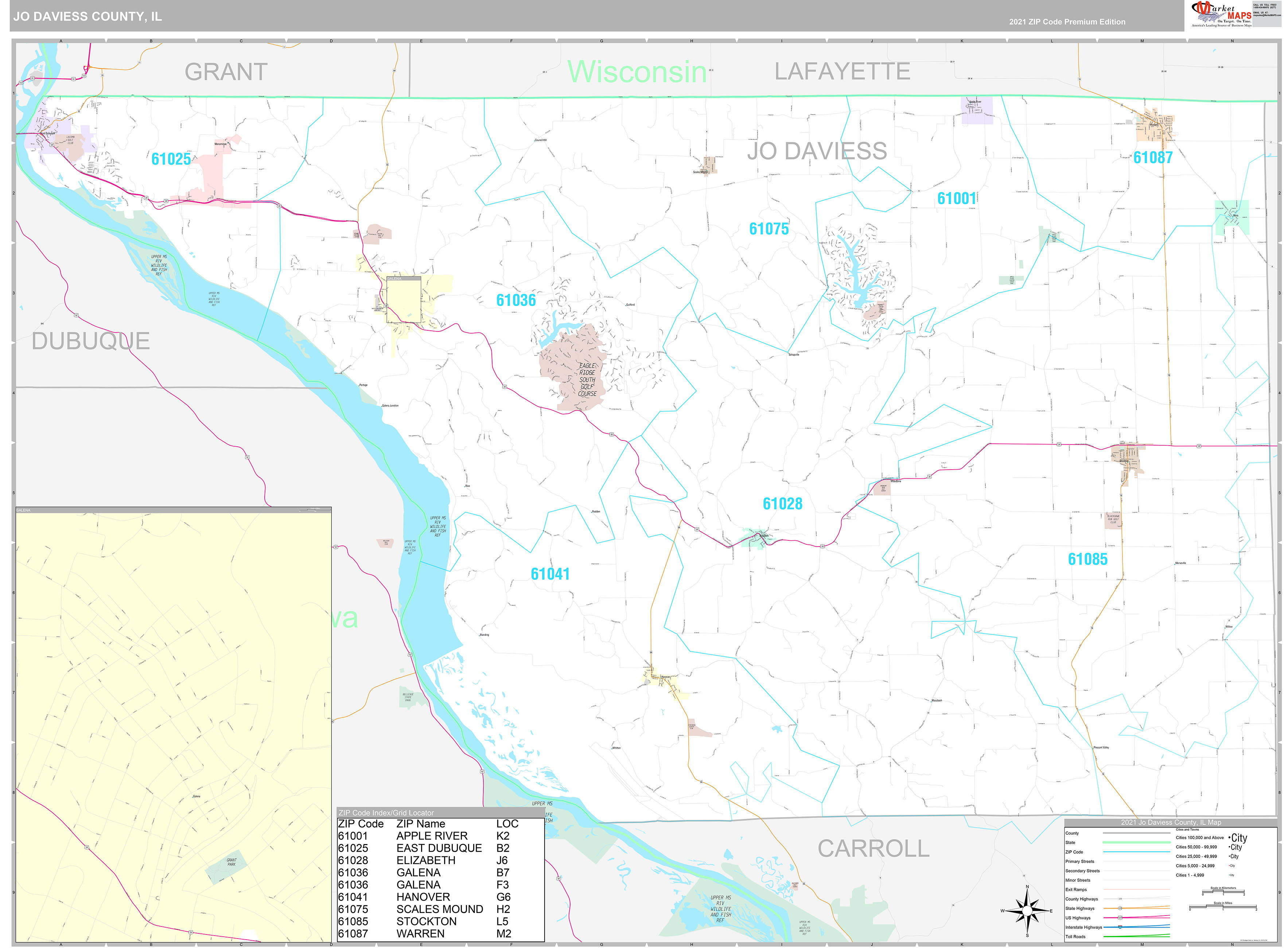Screen dimensions: 1288x948
Task: Select the green Wisconsin state label
Action: point(637,72)
